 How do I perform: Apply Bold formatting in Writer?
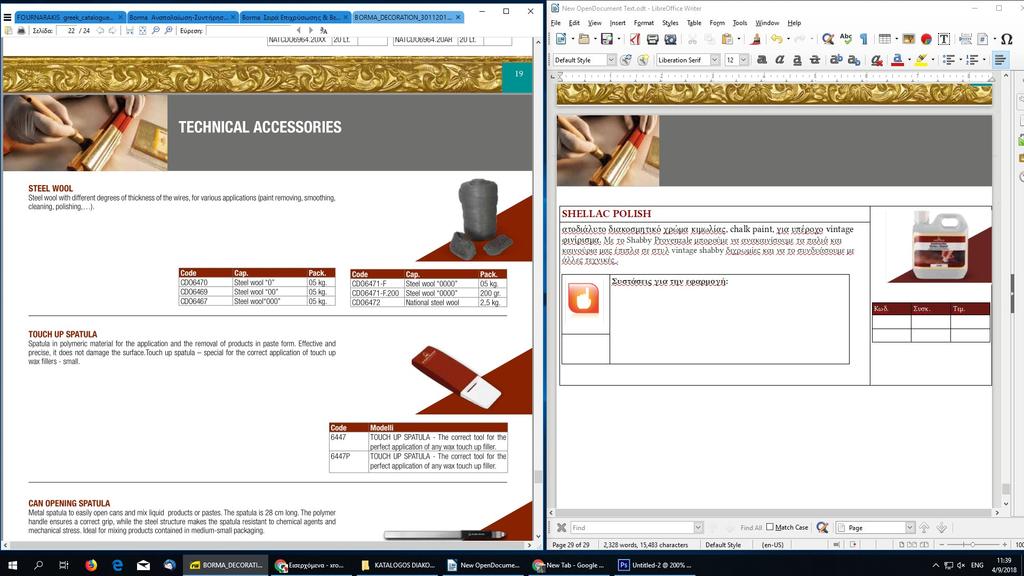[761, 60]
